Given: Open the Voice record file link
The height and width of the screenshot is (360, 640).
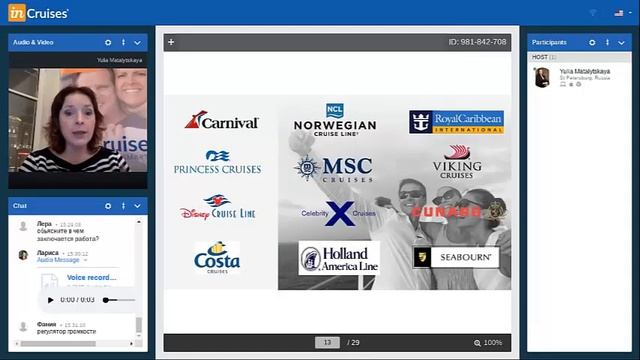Looking at the screenshot, I should pos(91,278).
